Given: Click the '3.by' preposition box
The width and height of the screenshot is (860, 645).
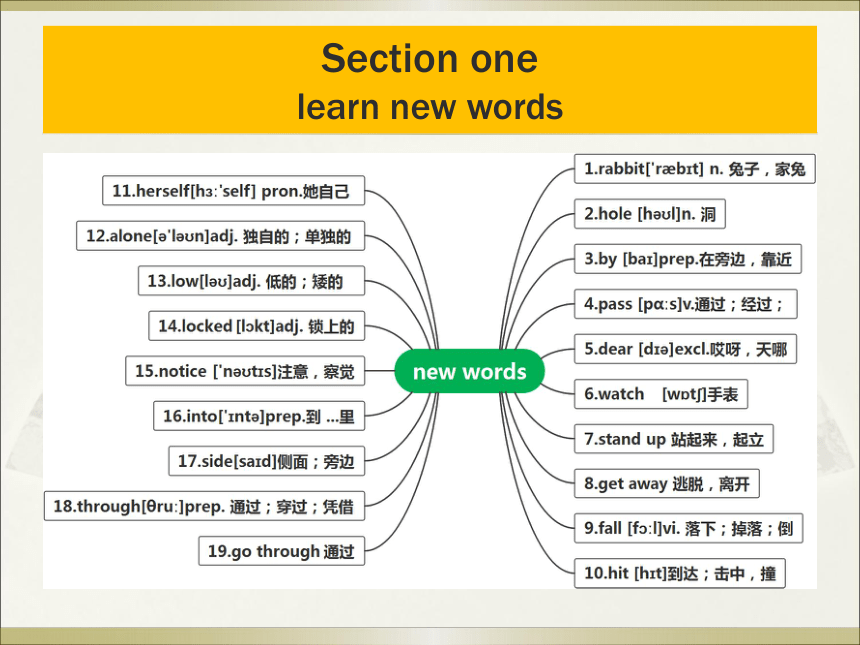Looking at the screenshot, I should (x=688, y=259).
